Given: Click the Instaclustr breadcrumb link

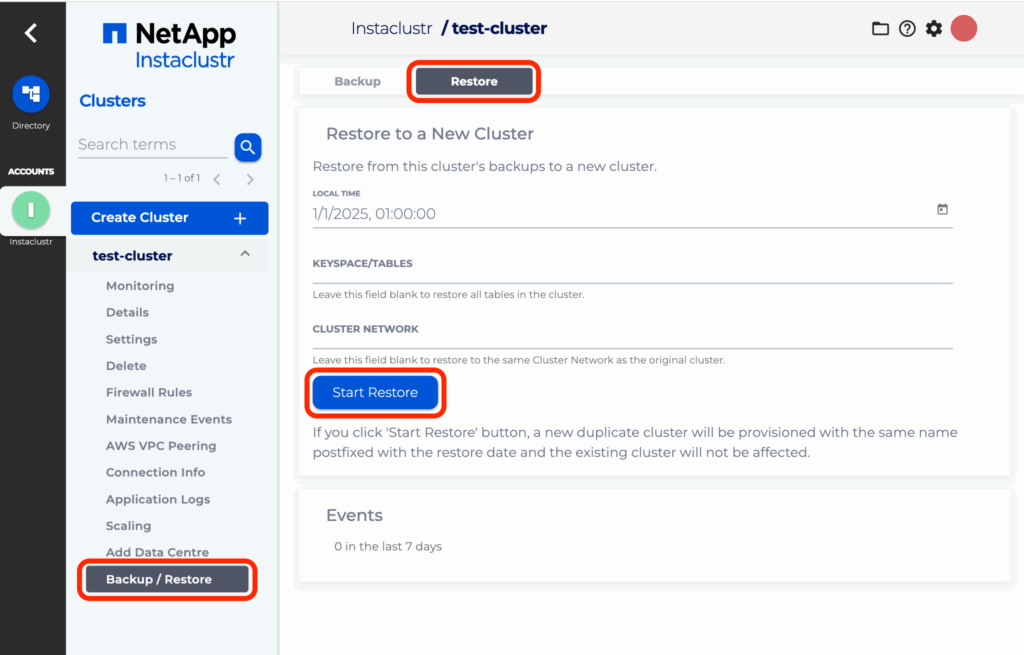Looking at the screenshot, I should (391, 29).
